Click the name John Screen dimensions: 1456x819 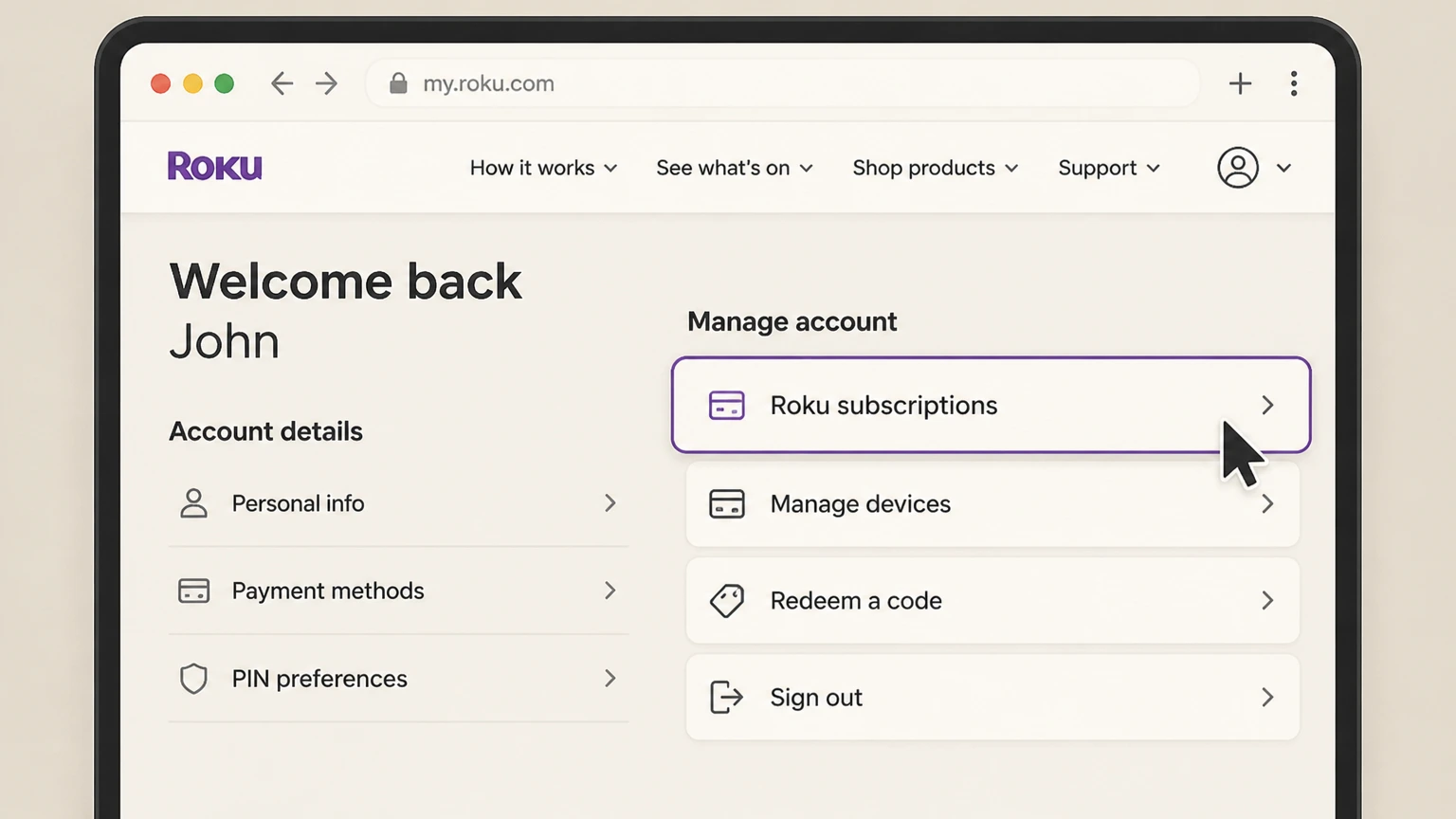click(225, 341)
